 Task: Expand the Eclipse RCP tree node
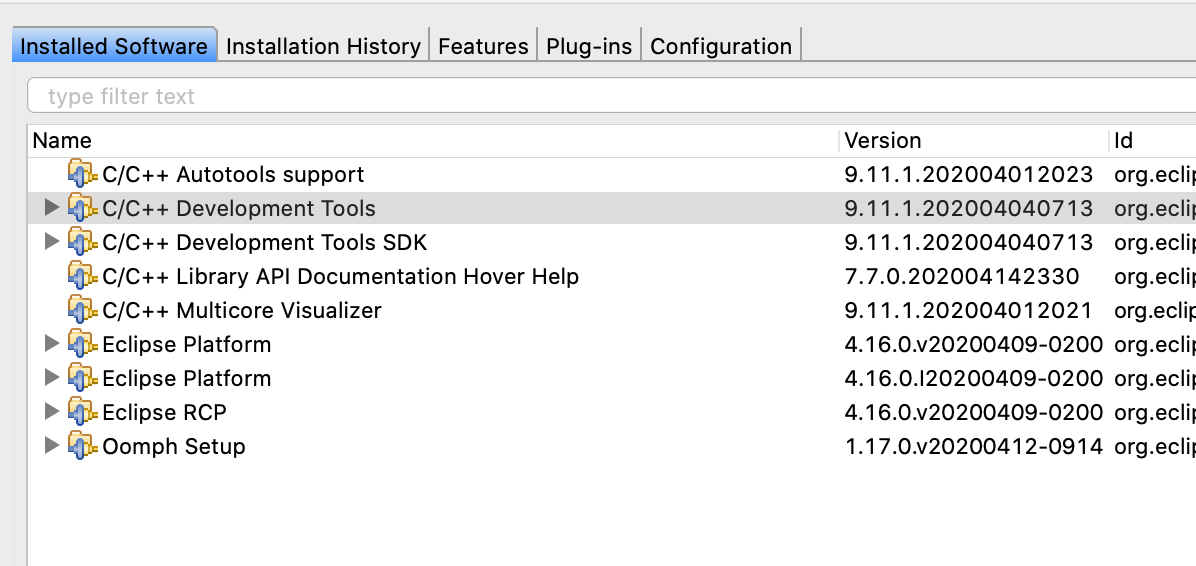point(52,412)
